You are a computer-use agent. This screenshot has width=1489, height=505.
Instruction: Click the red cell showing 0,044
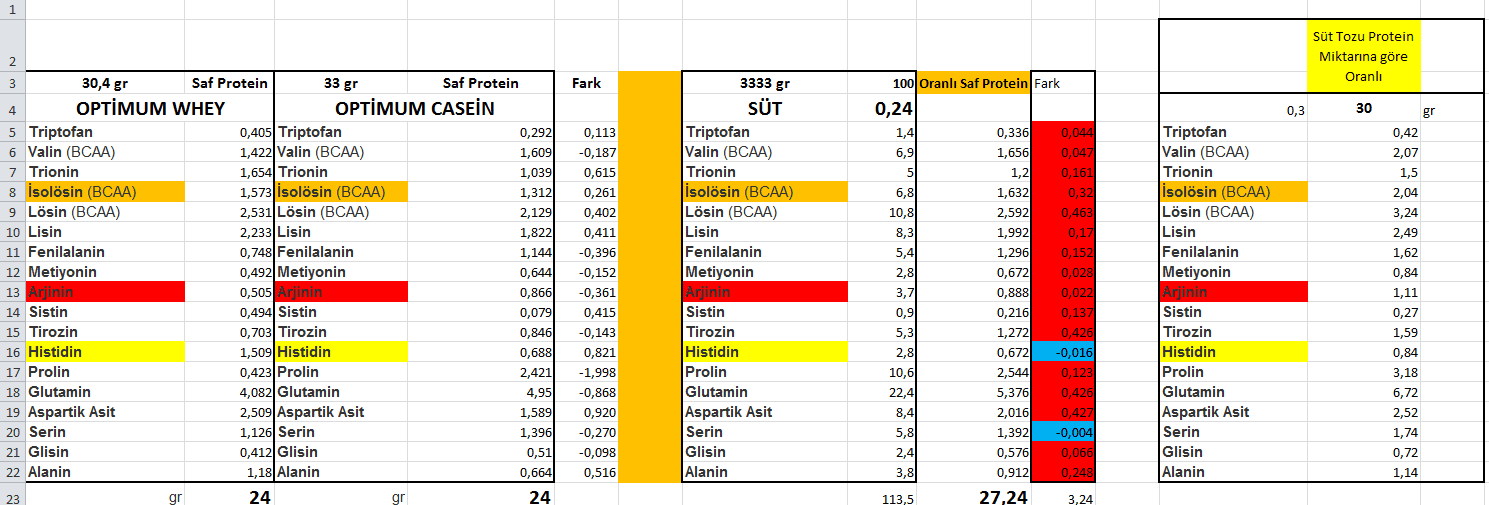(1062, 132)
